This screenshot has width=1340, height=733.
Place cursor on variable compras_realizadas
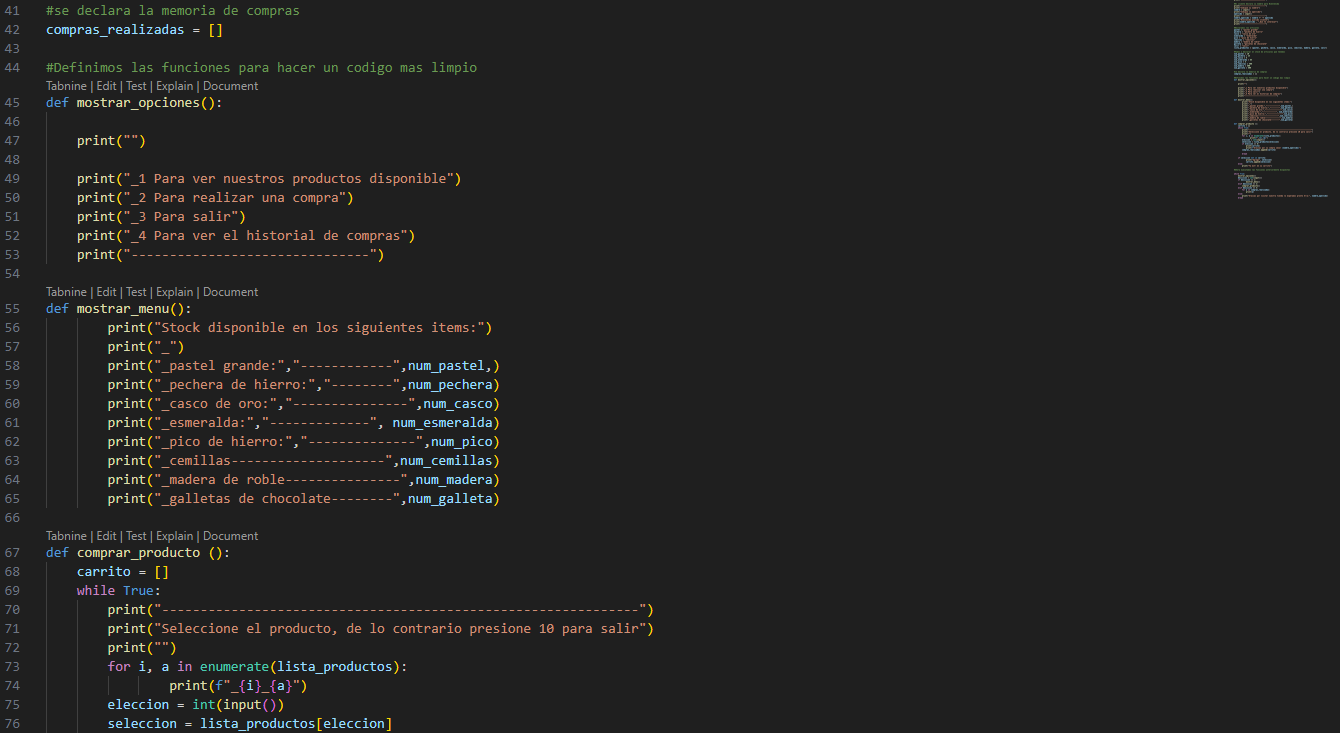click(115, 30)
